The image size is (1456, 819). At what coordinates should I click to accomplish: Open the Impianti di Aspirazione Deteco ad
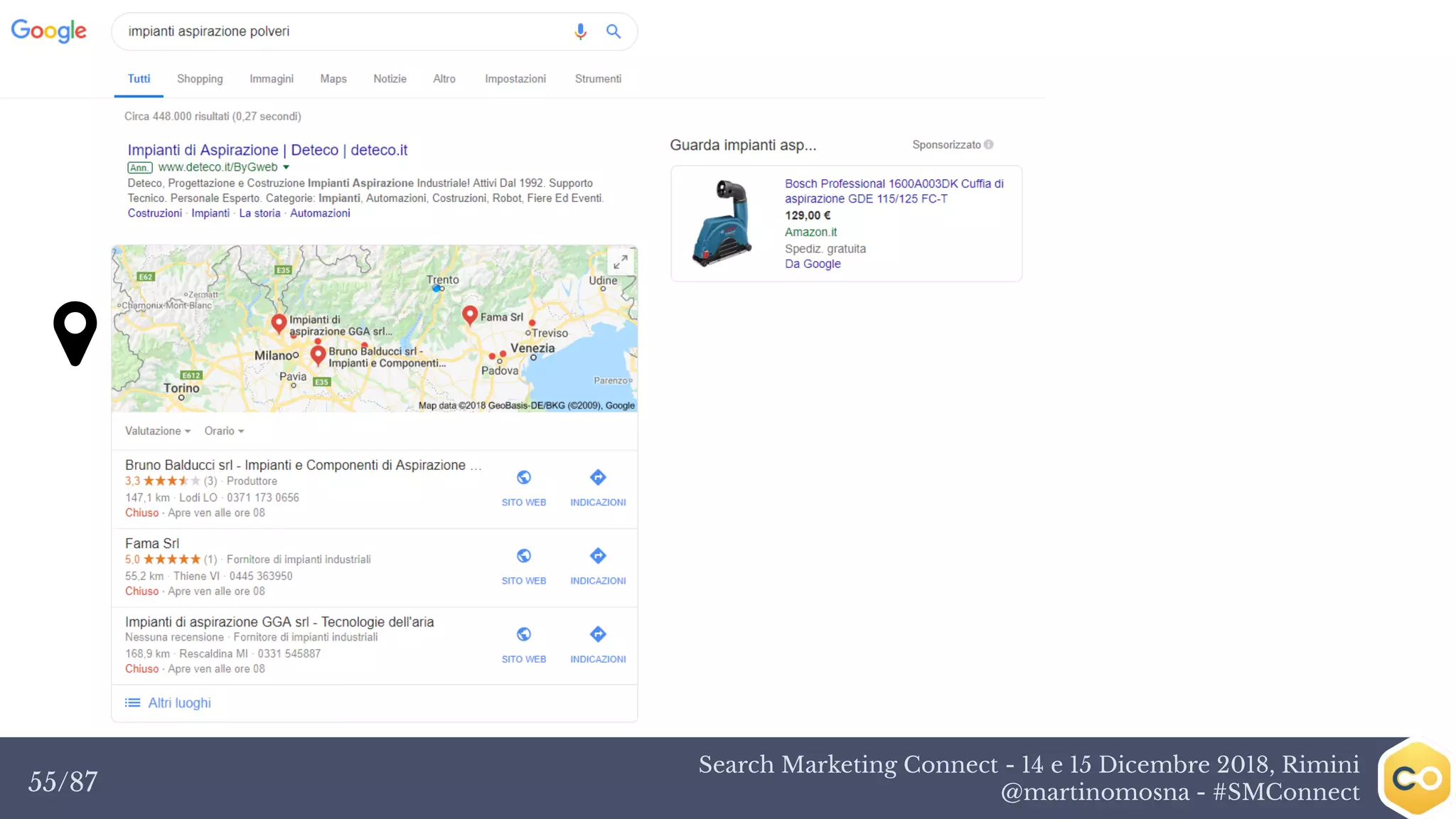(x=267, y=150)
